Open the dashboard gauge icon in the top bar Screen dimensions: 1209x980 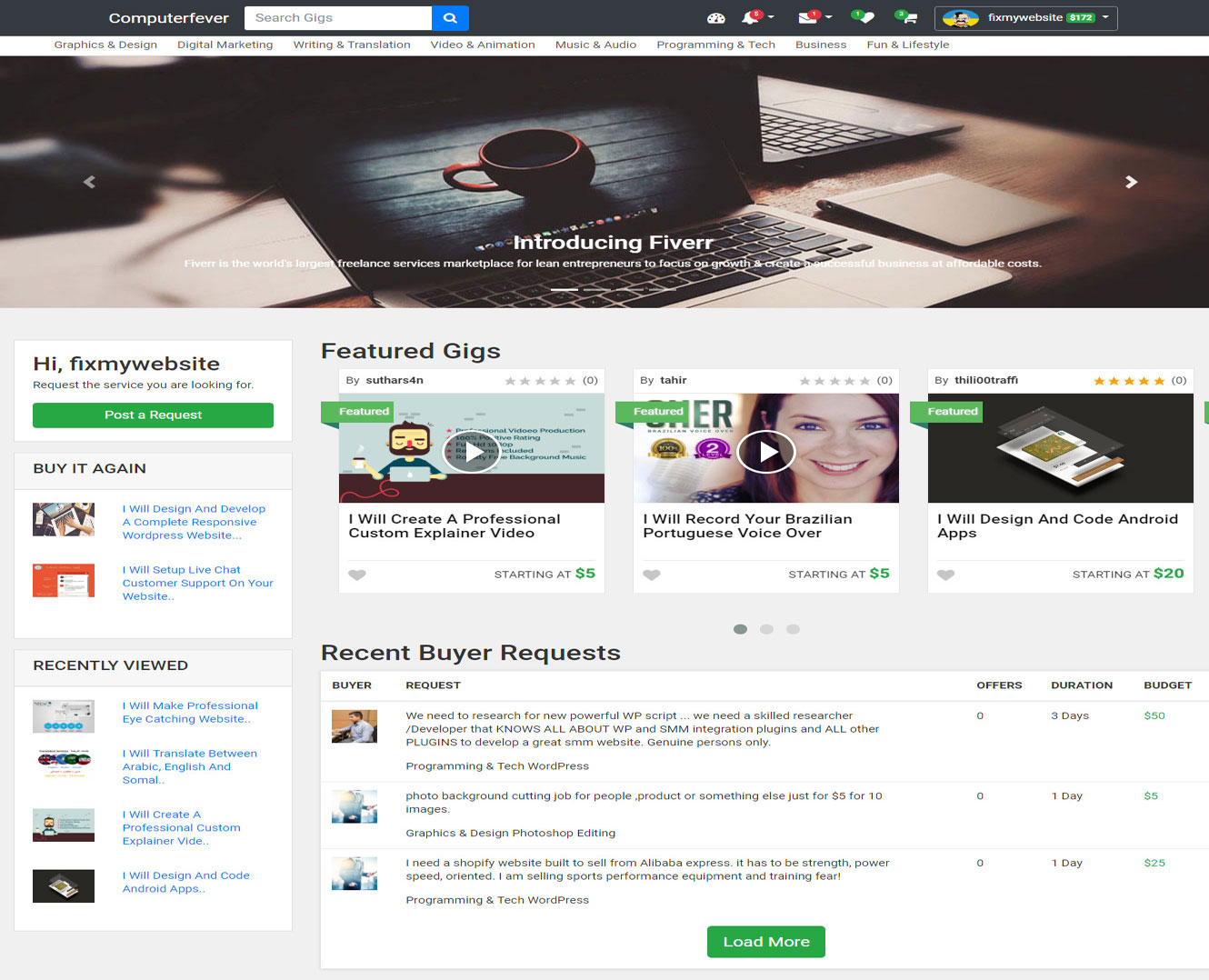715,17
